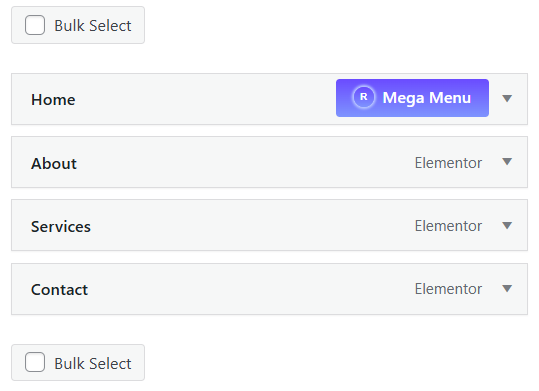Viewport: 539px width, 391px height.
Task: Open Mega Menu for the Home item
Action: tap(412, 98)
